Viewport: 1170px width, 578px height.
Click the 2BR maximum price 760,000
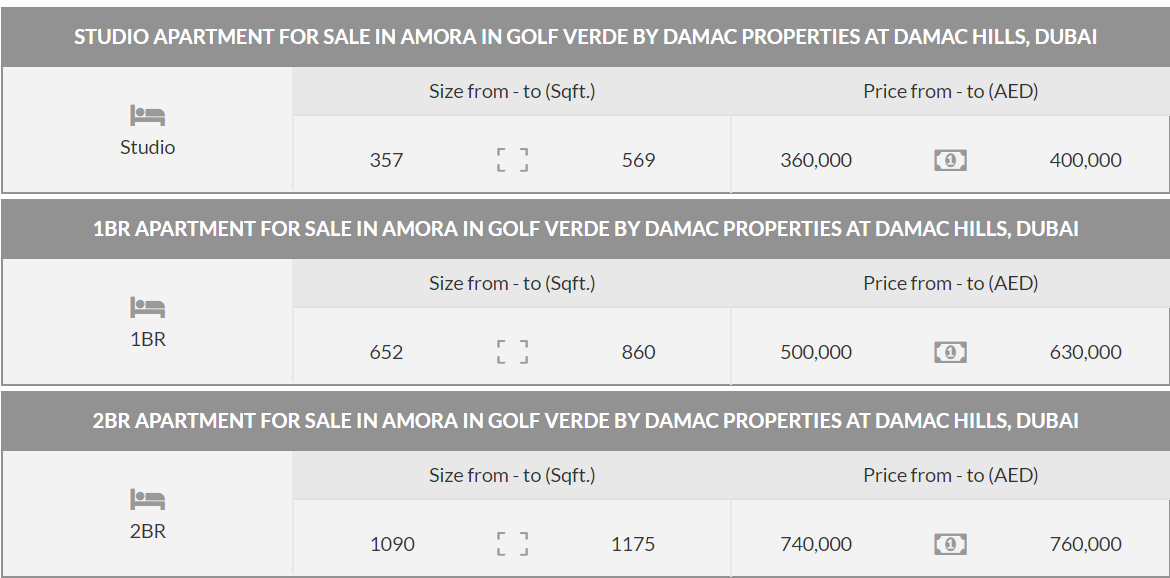point(1085,544)
